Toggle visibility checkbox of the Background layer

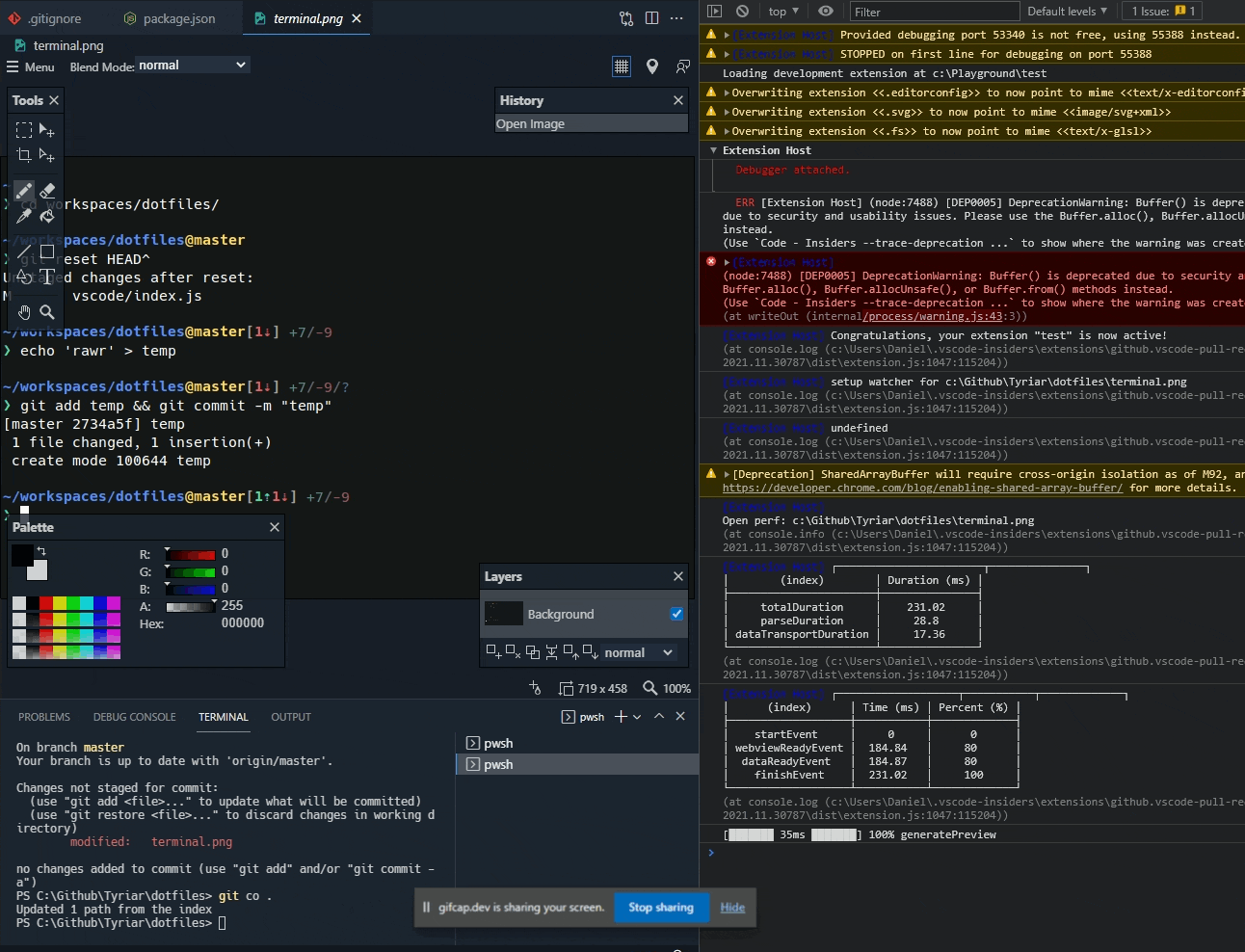(677, 614)
